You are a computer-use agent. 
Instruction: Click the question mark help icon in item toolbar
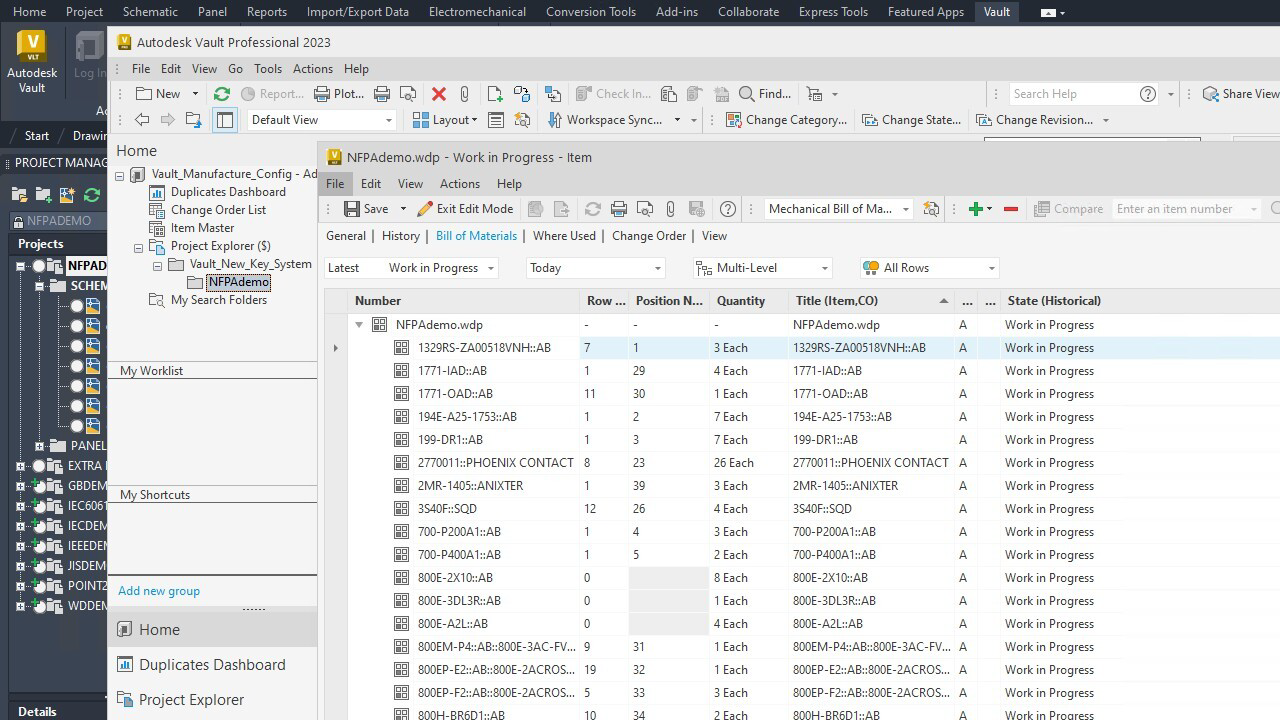[x=728, y=209]
